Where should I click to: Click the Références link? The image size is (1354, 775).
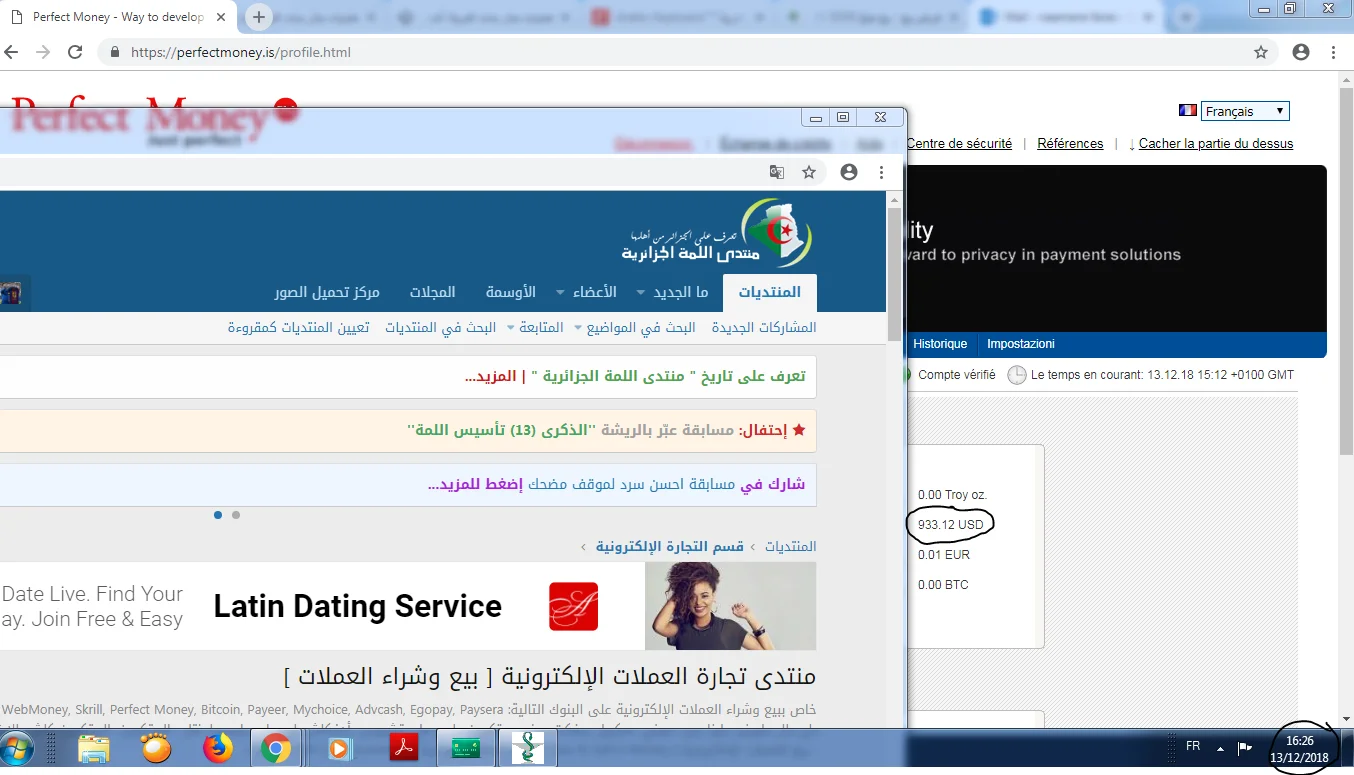1070,144
